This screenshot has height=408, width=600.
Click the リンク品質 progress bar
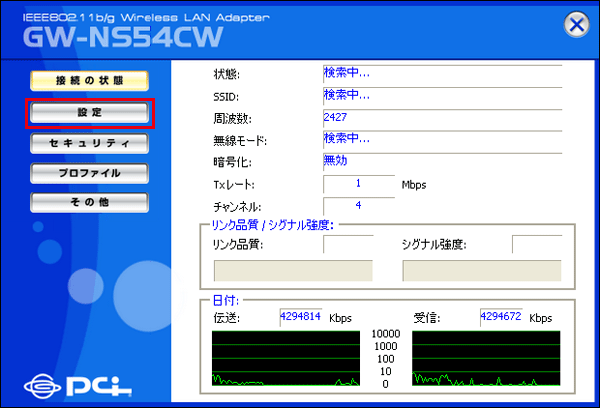tap(293, 271)
